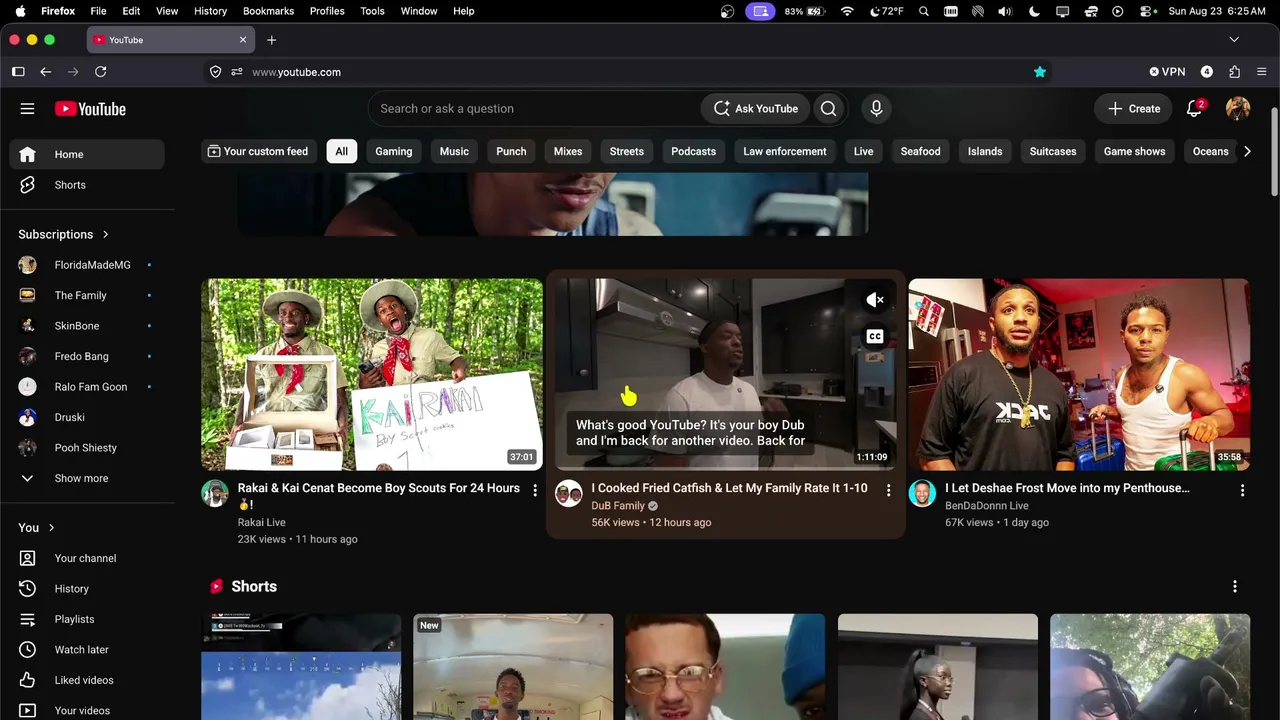This screenshot has height=720, width=1280.
Task: Open the notifications bell
Action: point(1194,109)
